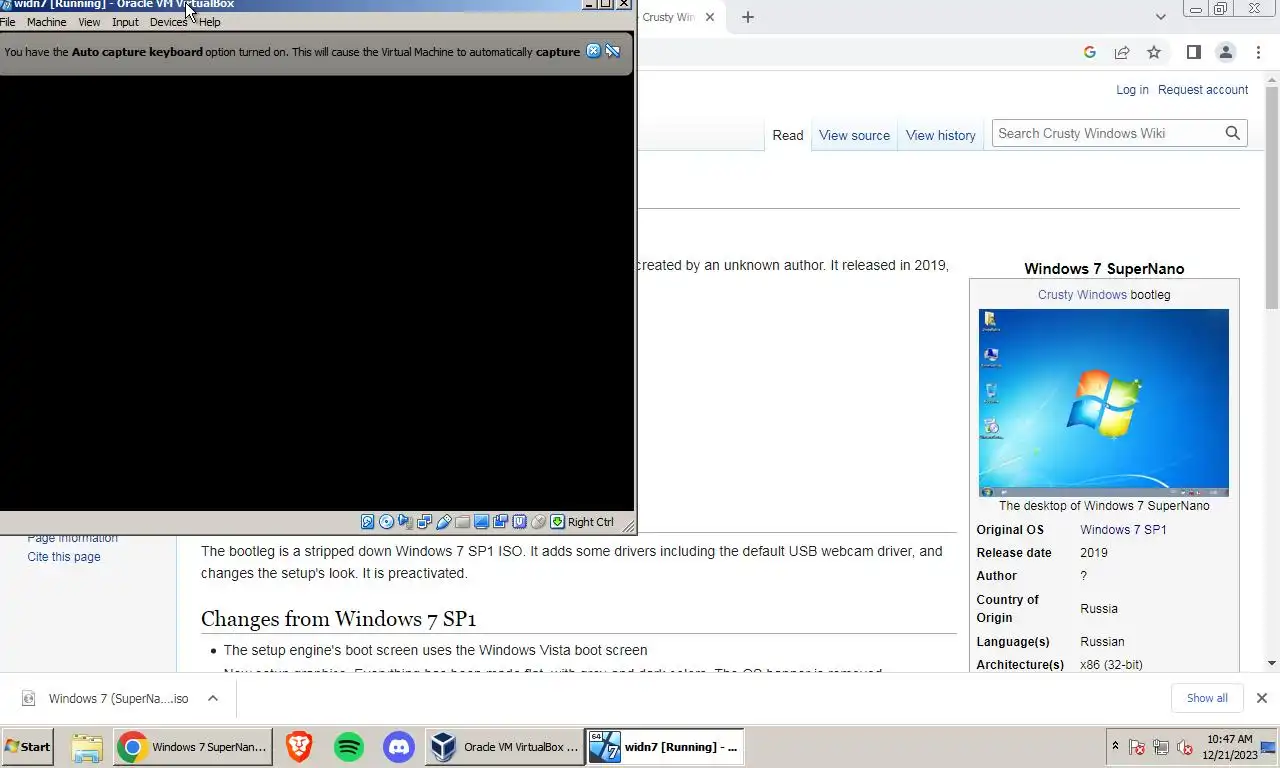Open Spotify from the taskbar
This screenshot has width=1280, height=768.
349,747
